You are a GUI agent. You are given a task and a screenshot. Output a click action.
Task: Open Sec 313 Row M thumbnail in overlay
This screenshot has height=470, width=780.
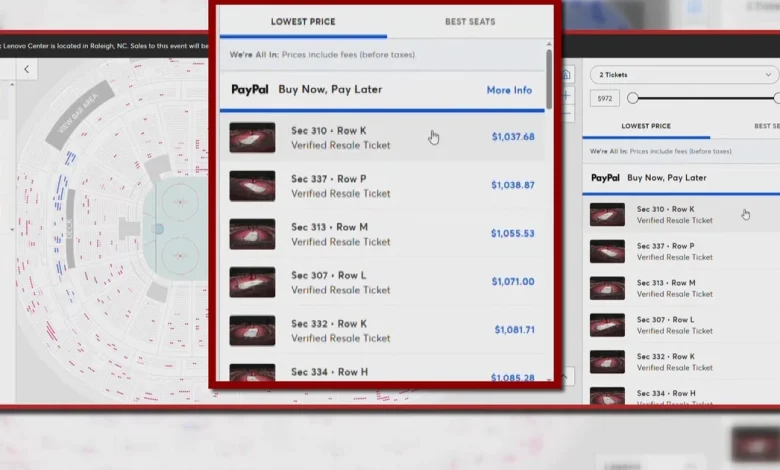coord(252,234)
